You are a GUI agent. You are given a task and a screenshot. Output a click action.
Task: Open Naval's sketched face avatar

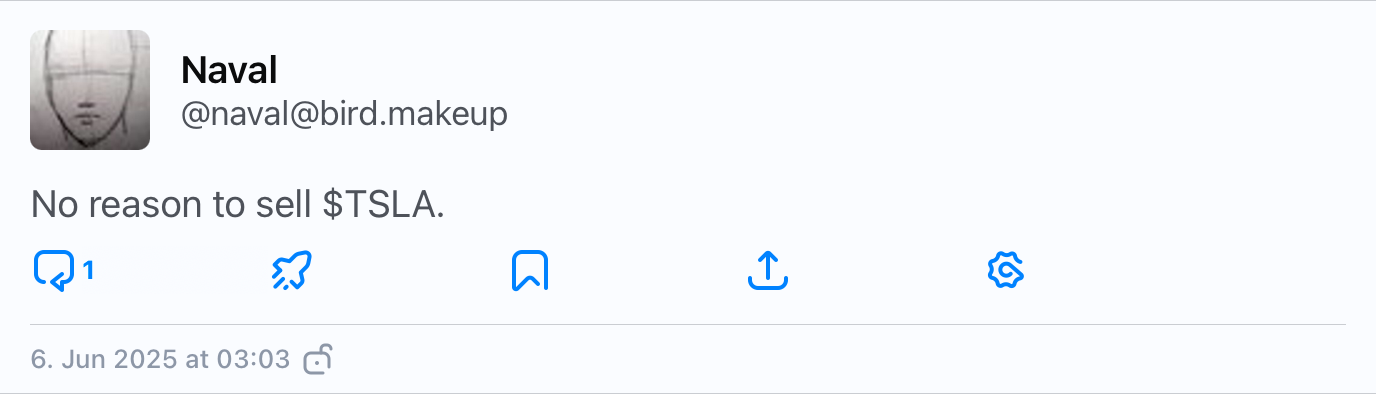coord(90,90)
